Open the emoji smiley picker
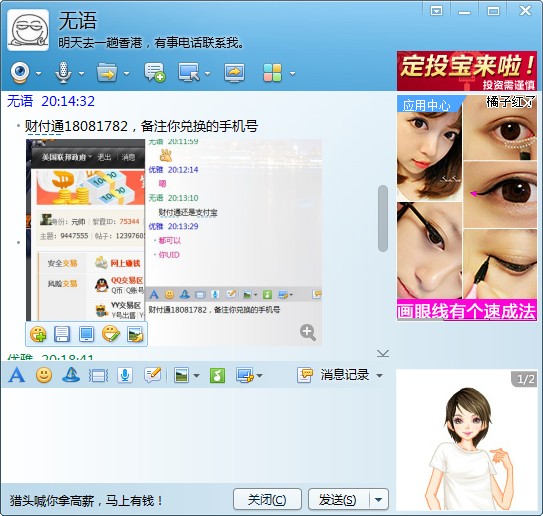The image size is (543, 516). click(x=44, y=375)
